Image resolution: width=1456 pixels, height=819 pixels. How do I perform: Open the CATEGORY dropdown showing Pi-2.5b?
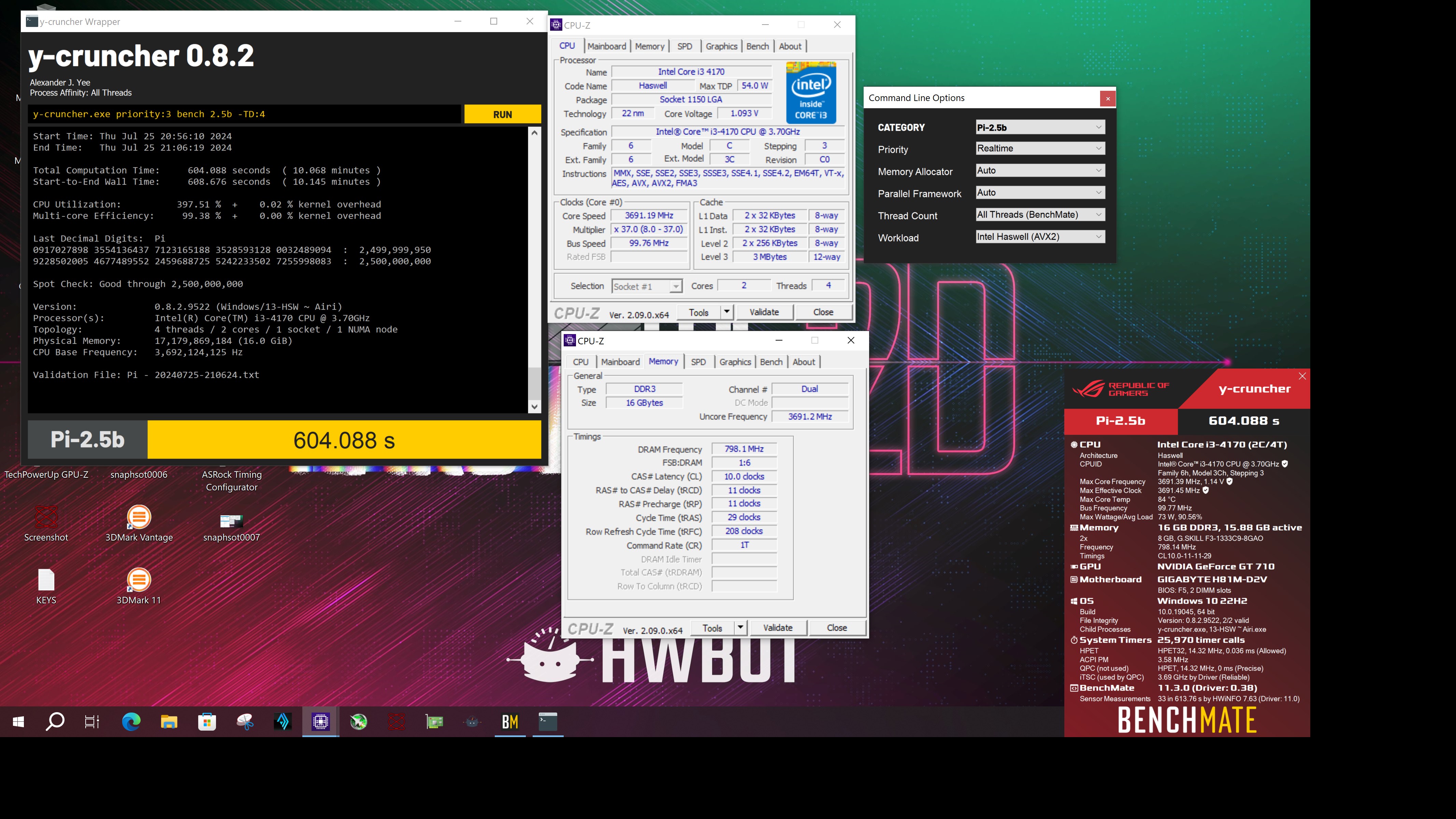(x=1040, y=127)
